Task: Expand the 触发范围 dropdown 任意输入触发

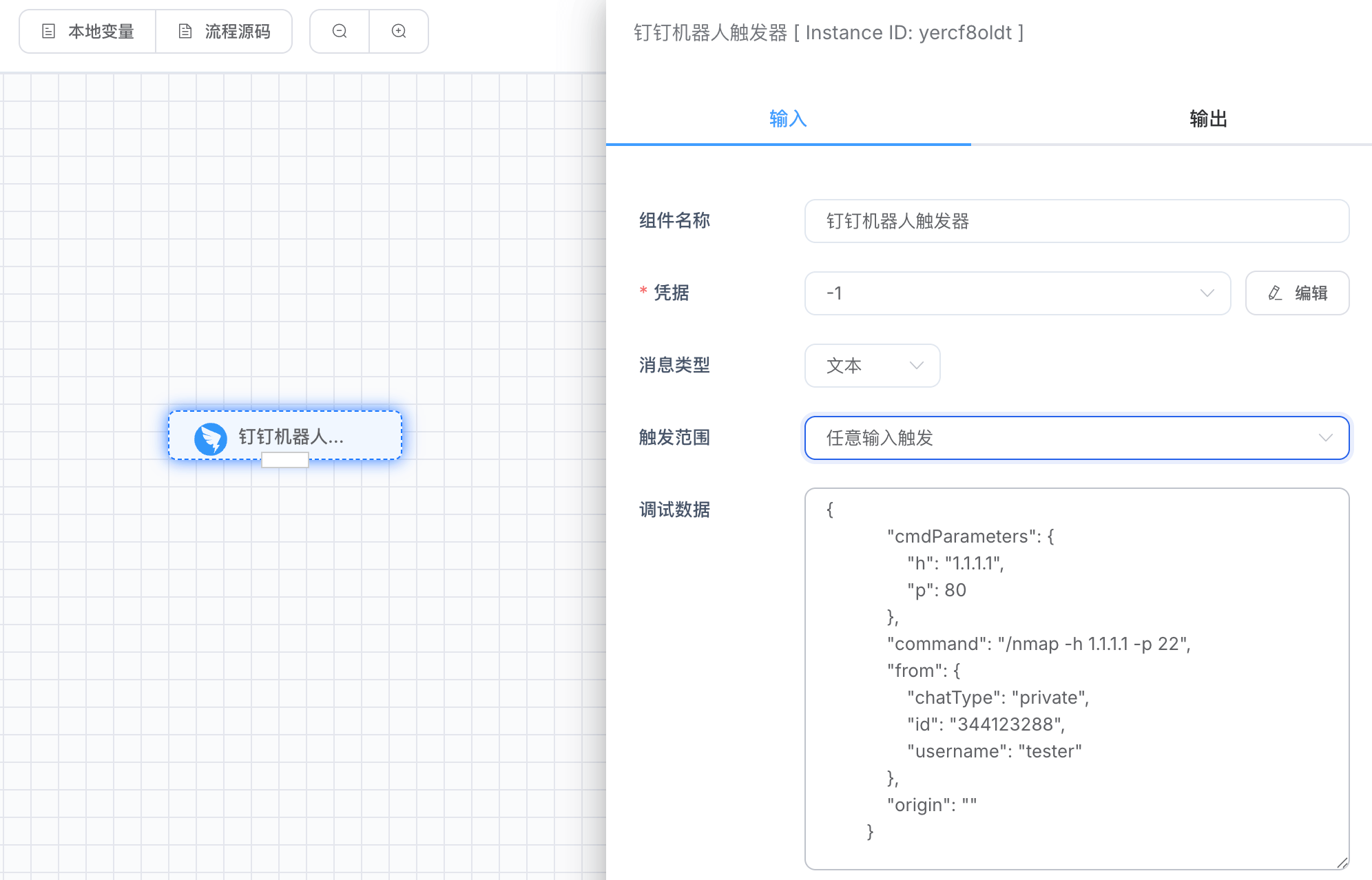Action: [x=1076, y=438]
